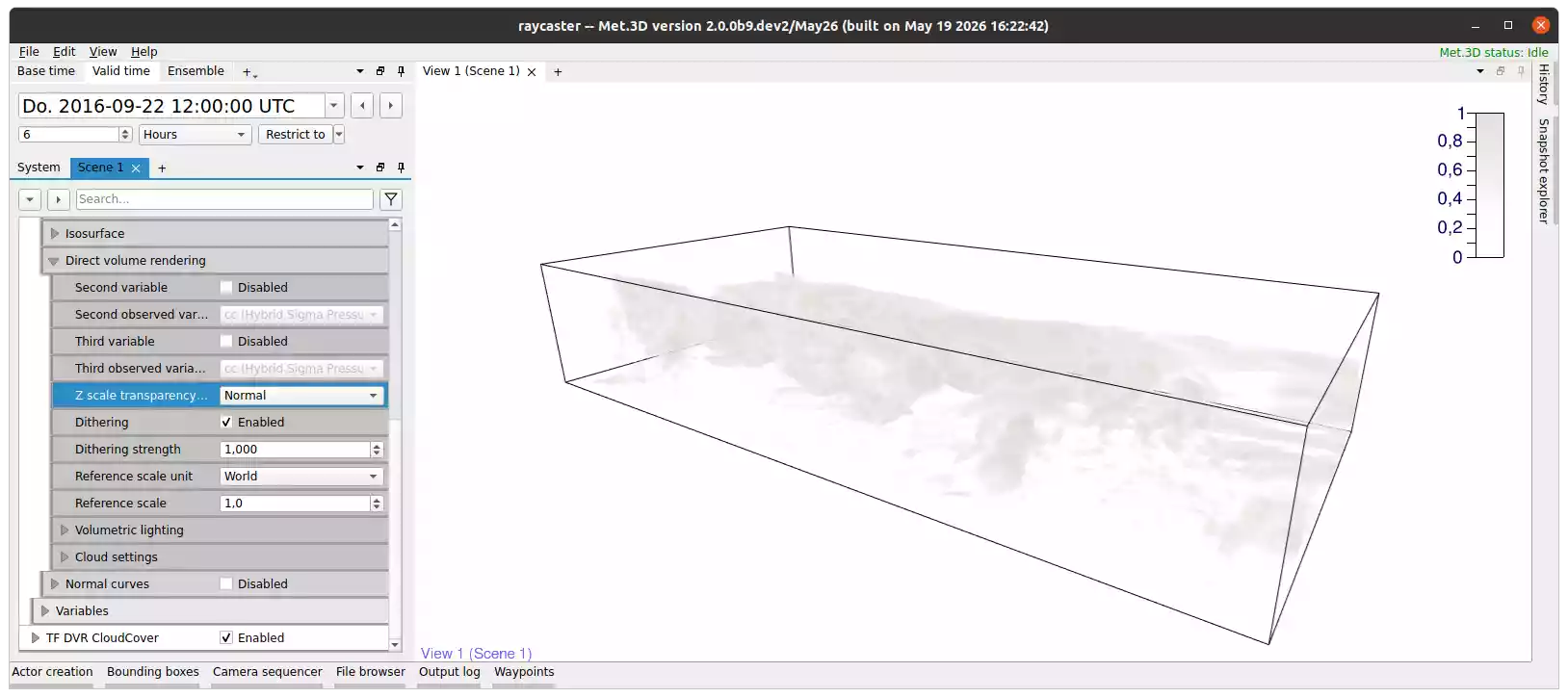Screen dimensions: 1568x698
Task: Open the Help menu
Action: (144, 52)
